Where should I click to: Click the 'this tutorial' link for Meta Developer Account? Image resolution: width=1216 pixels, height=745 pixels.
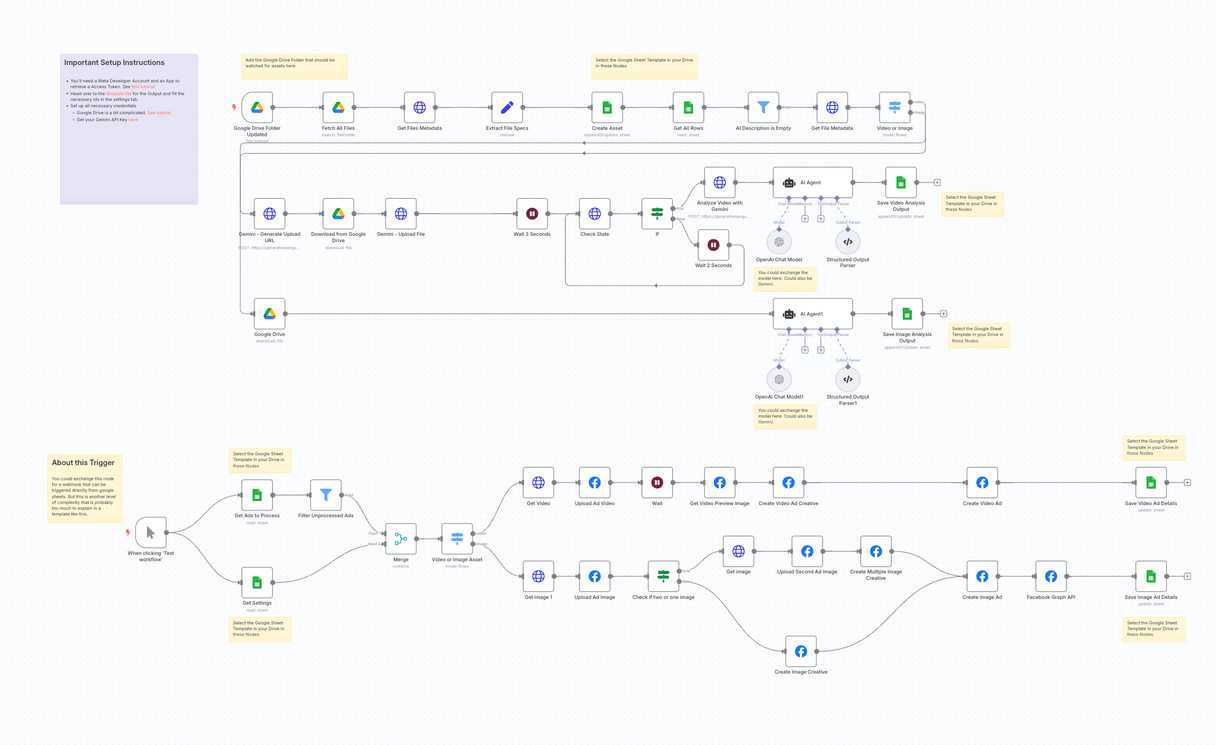click(143, 87)
